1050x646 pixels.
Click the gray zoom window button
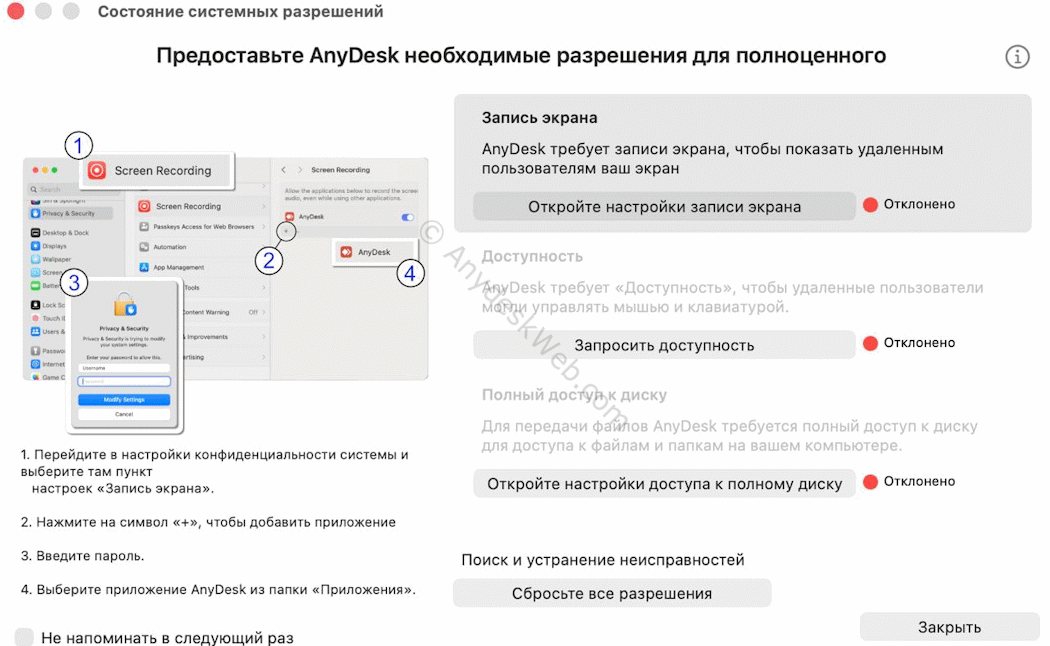(x=71, y=11)
